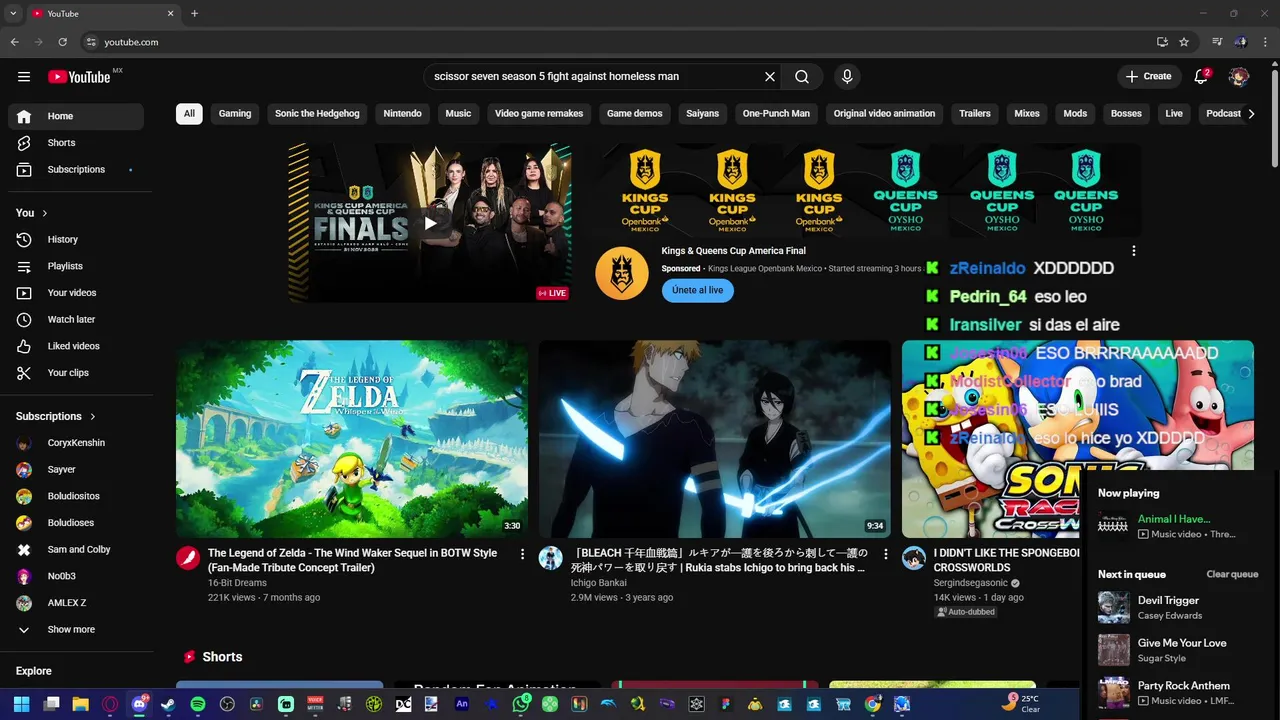Viewport: 1280px width, 720px height.
Task: Go to Home in the sidebar
Action: (x=76, y=116)
